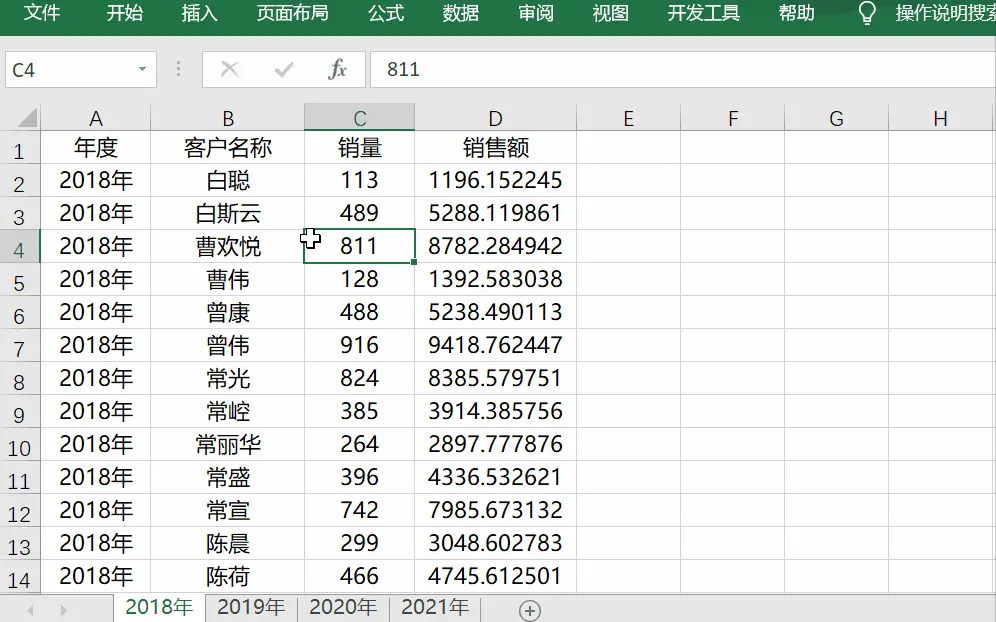Open the 视图 ribbon tab
This screenshot has height=622, width=996.
(610, 13)
